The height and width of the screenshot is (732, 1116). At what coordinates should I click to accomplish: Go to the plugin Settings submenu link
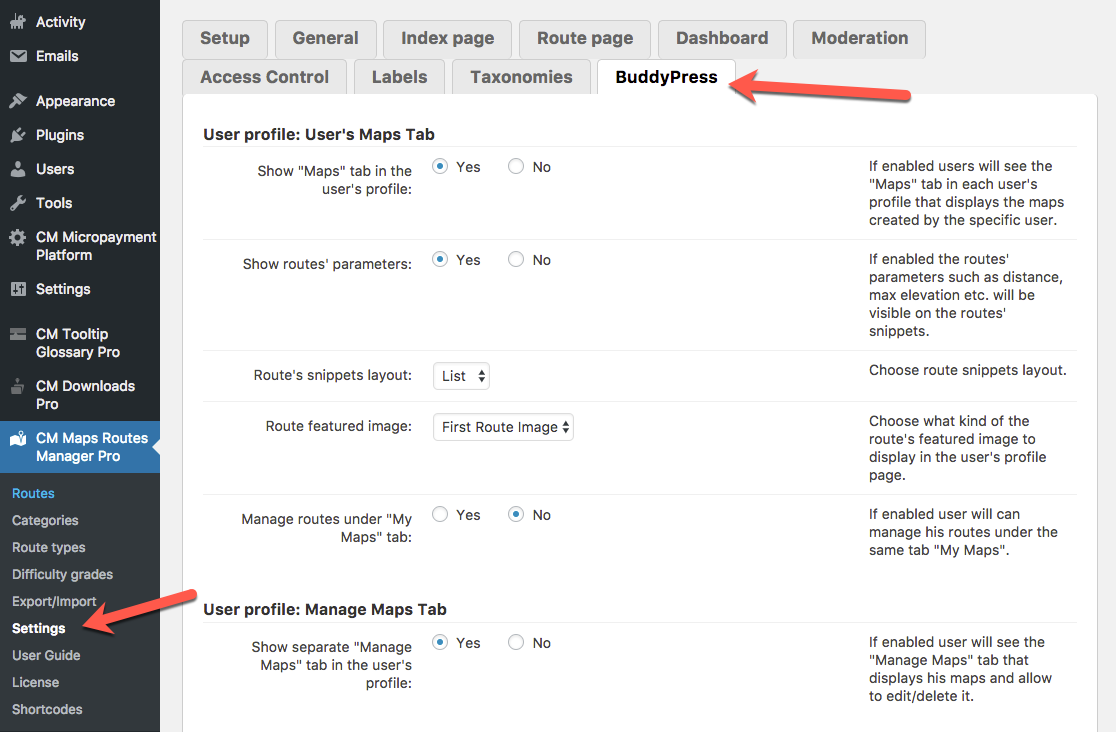click(x=38, y=629)
